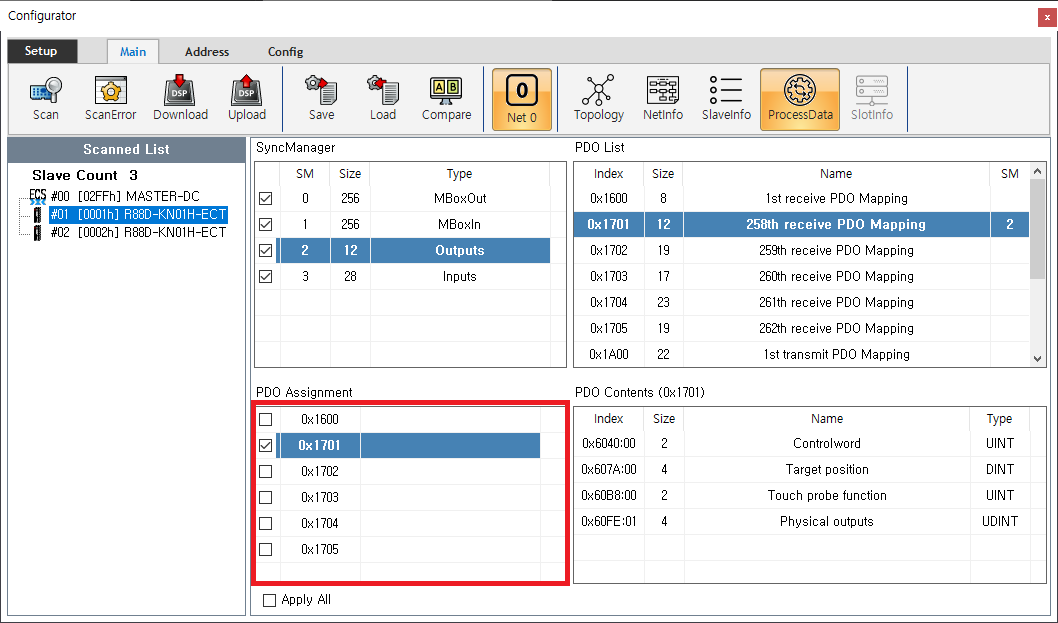Open the Compare tool
This screenshot has width=1058, height=623.
[x=446, y=98]
